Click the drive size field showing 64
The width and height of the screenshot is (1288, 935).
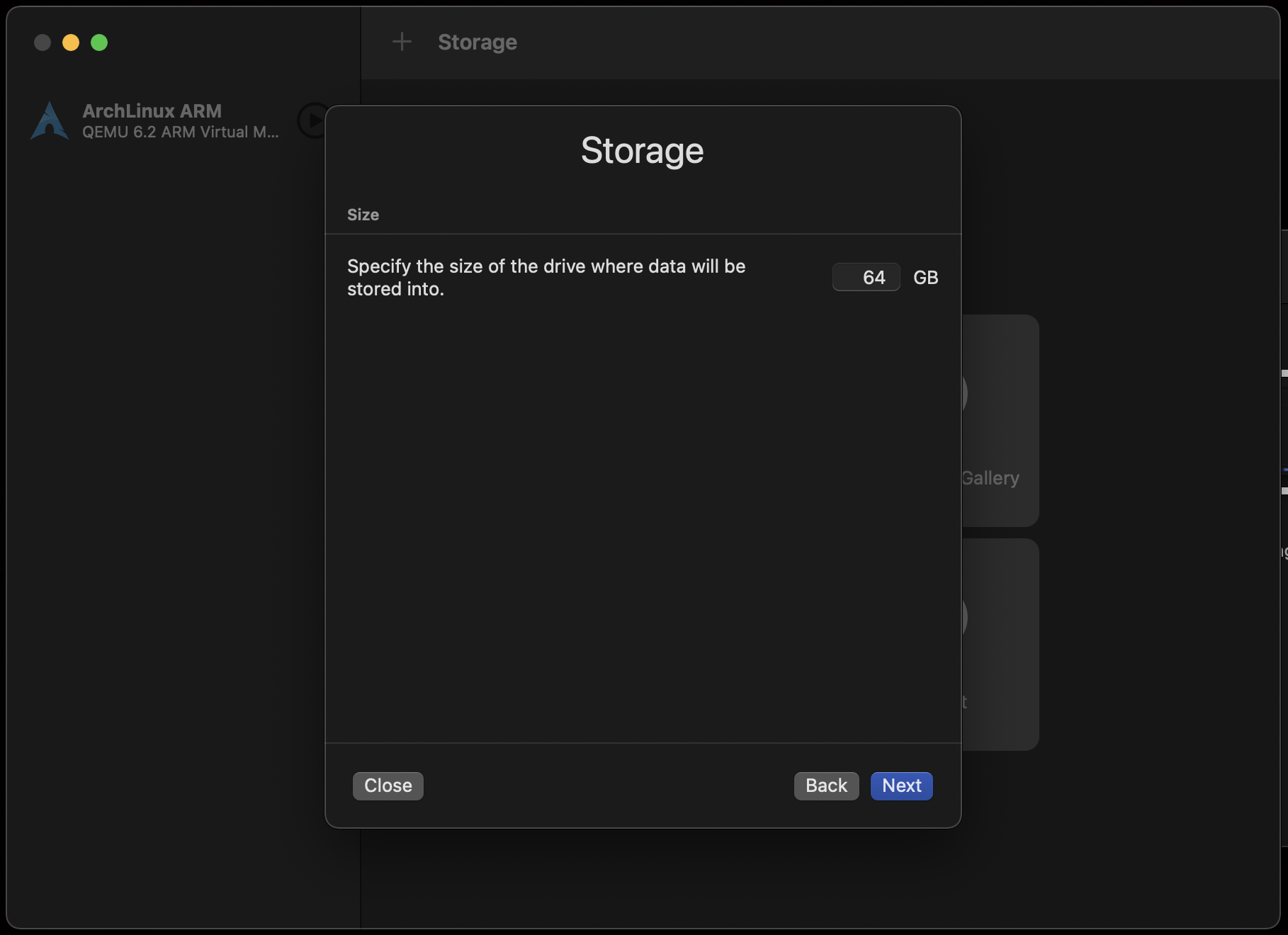[866, 277]
